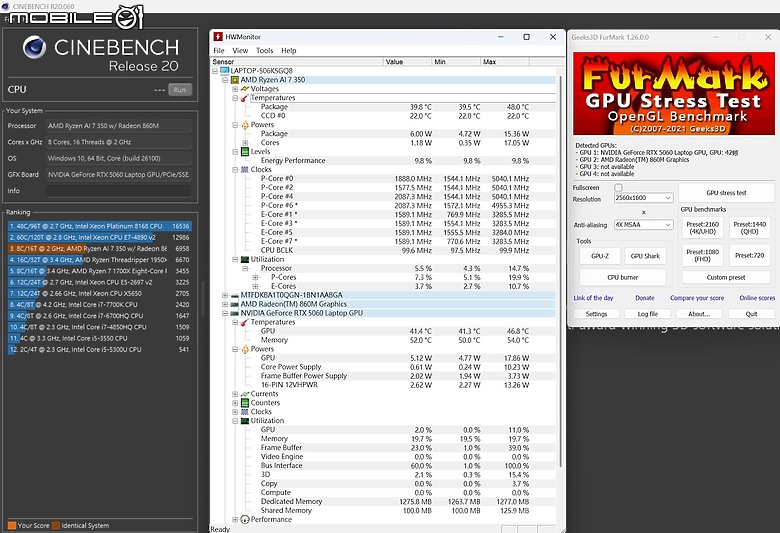Expand the MTFDKBA1T0QGN-1BN1AABGA drive node
Viewport: 780px width, 533px height.
point(225,295)
